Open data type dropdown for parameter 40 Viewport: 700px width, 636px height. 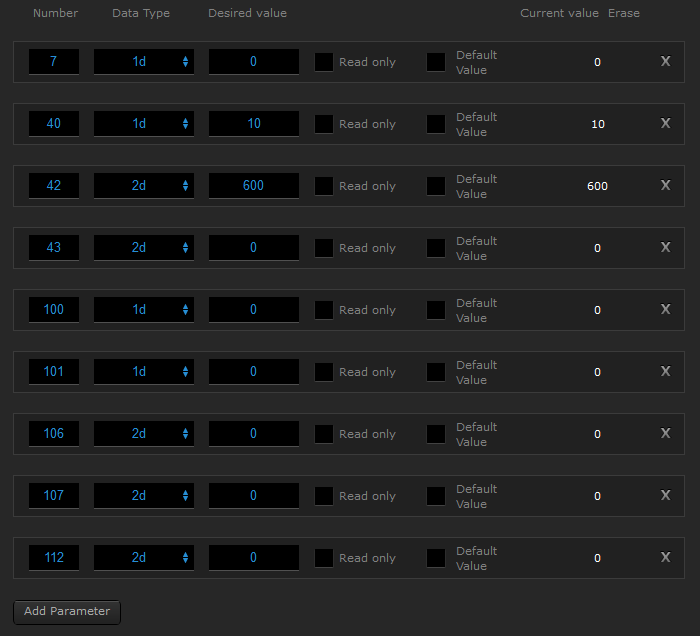click(x=144, y=124)
